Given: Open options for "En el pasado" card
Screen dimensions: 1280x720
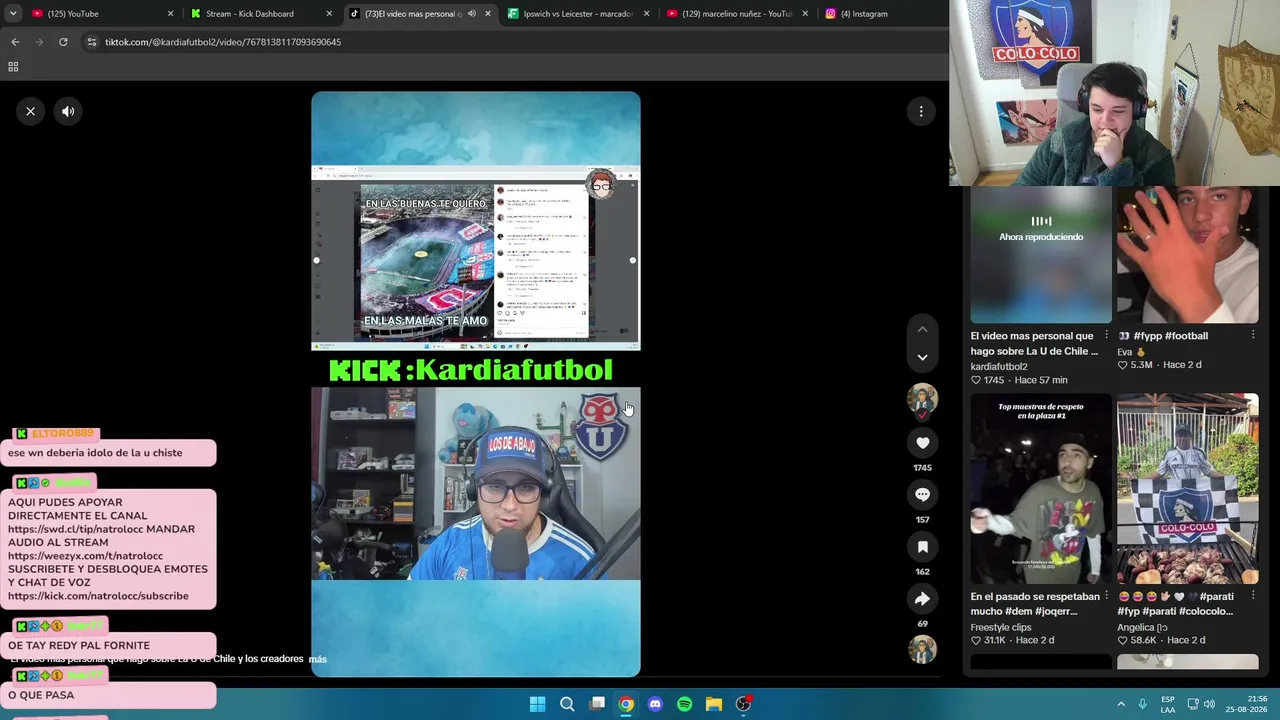Looking at the screenshot, I should pos(1106,596).
